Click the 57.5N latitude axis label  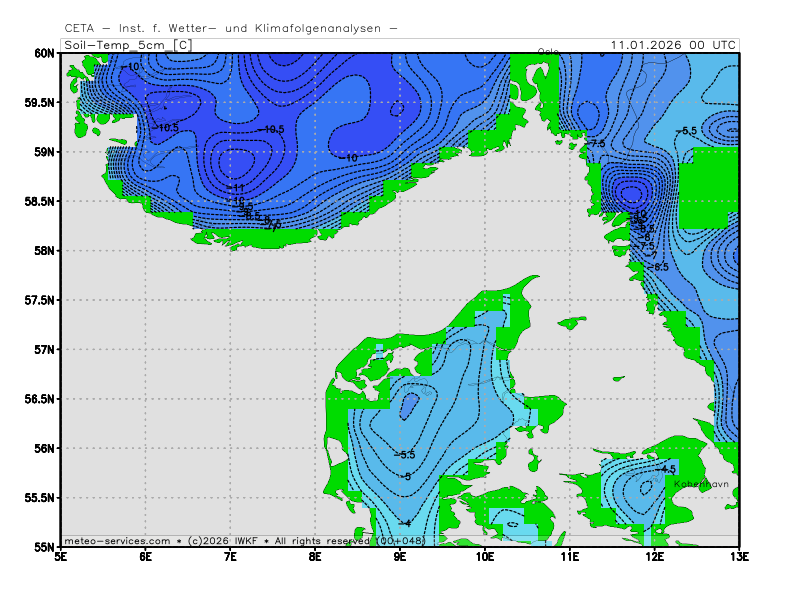click(x=37, y=300)
